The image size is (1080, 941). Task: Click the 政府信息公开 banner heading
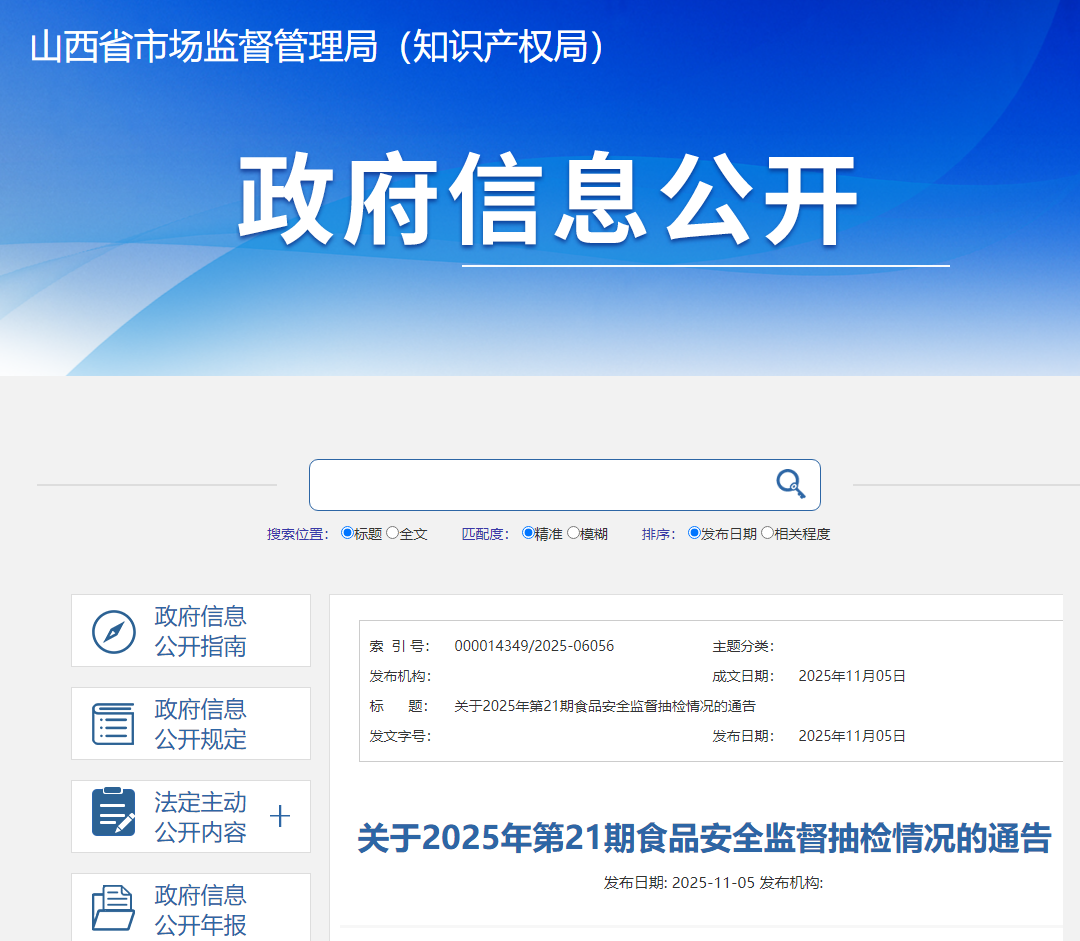547,199
